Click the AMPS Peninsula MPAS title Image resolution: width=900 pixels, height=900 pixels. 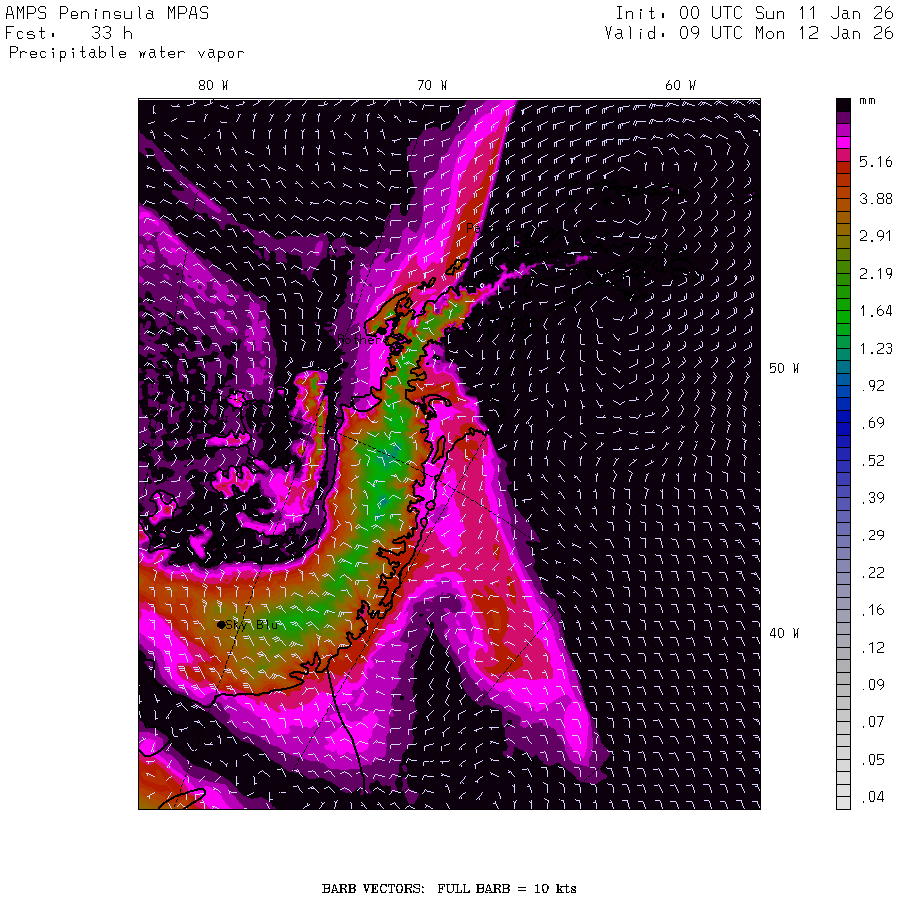click(107, 14)
